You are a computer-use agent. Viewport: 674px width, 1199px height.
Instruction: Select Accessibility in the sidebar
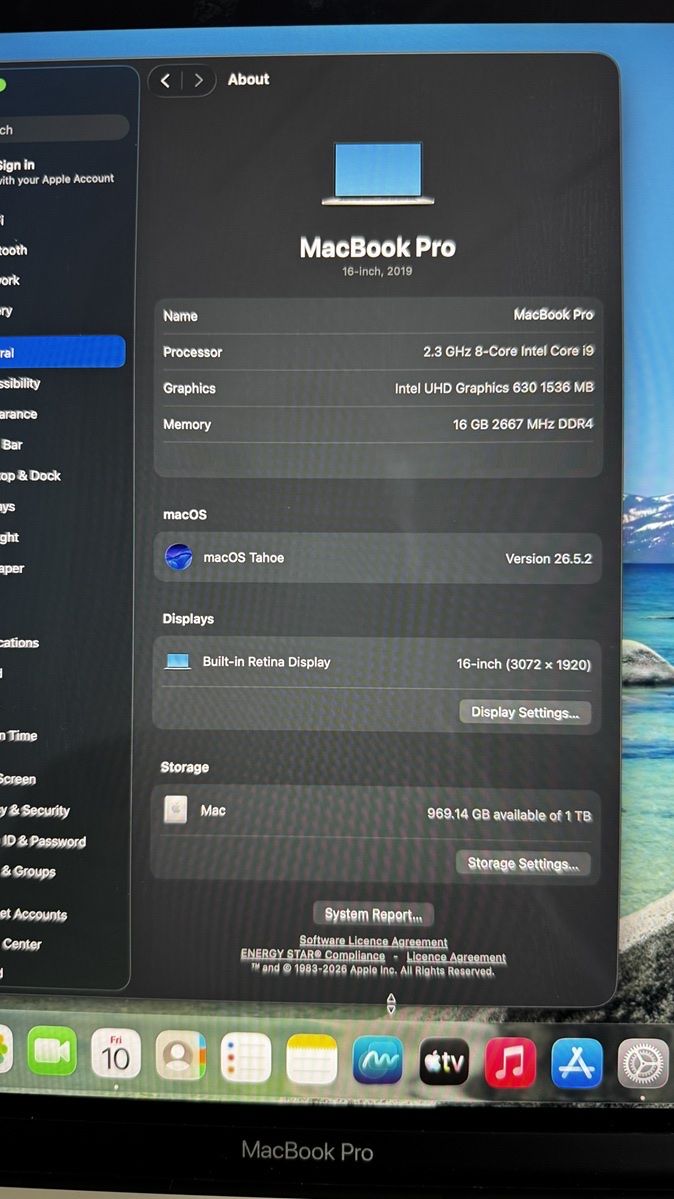tap(20, 383)
